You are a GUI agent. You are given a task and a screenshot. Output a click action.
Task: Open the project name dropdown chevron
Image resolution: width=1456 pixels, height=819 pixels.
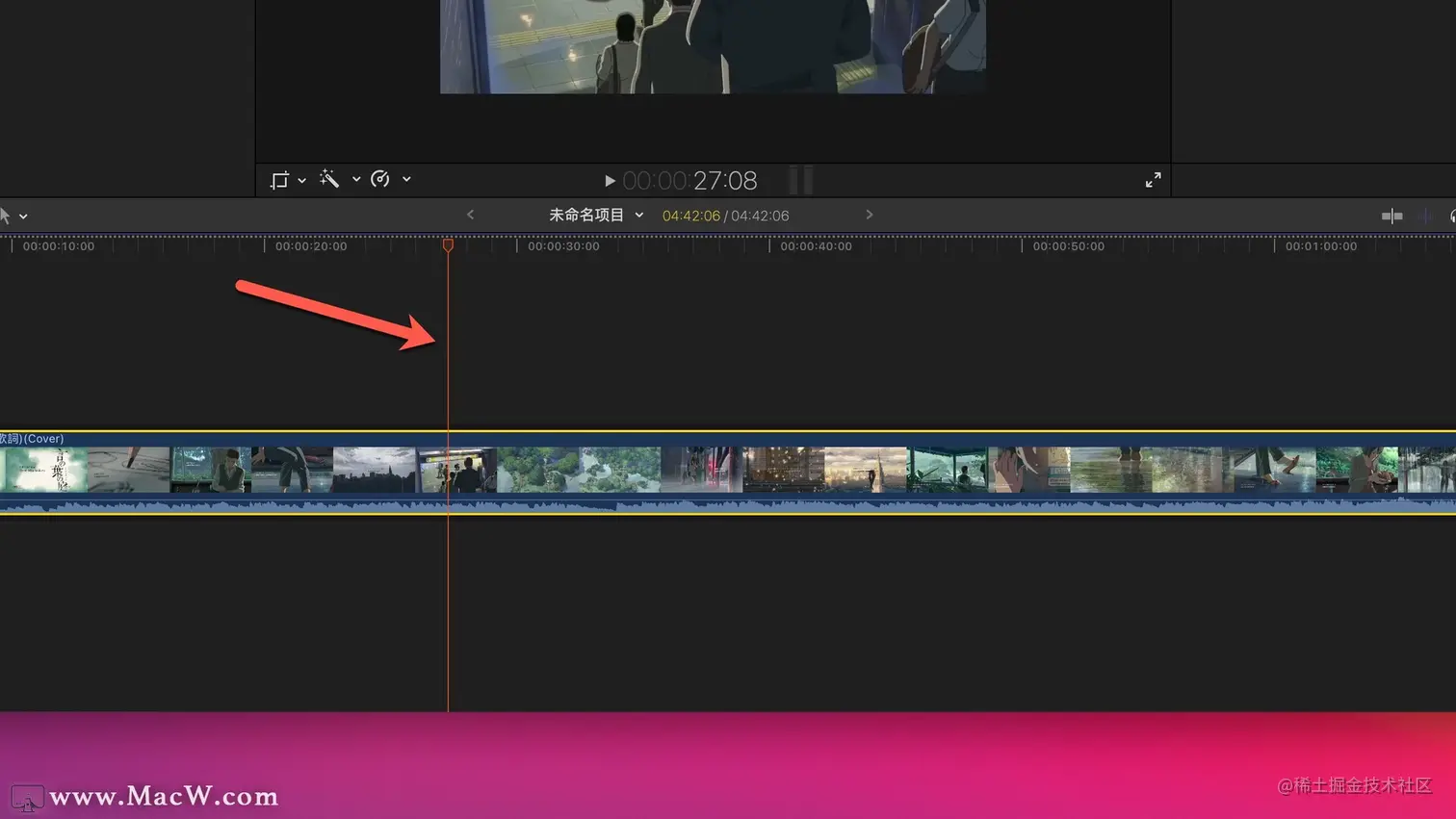[638, 216]
